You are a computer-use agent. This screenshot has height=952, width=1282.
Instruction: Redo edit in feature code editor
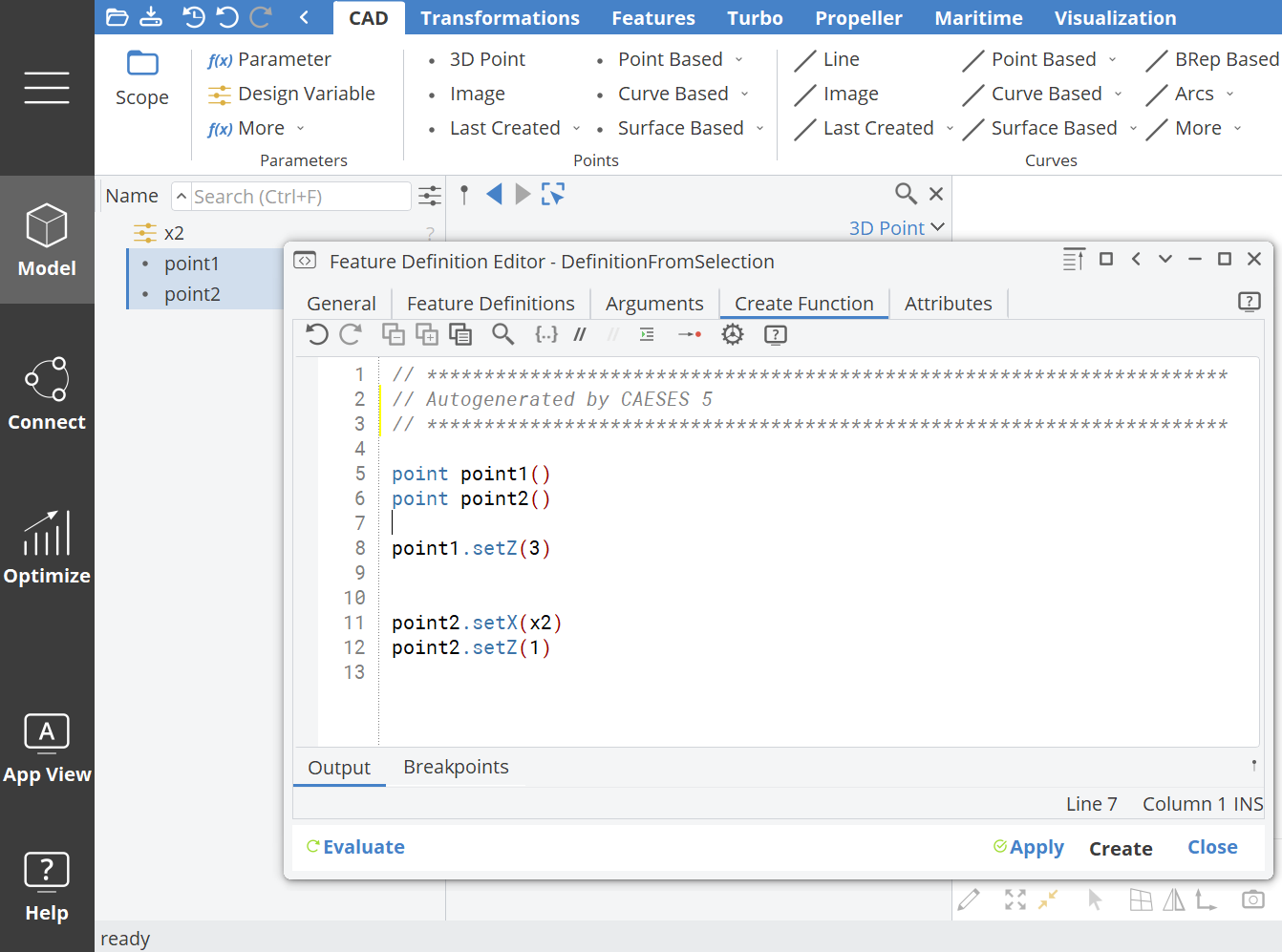[351, 334]
